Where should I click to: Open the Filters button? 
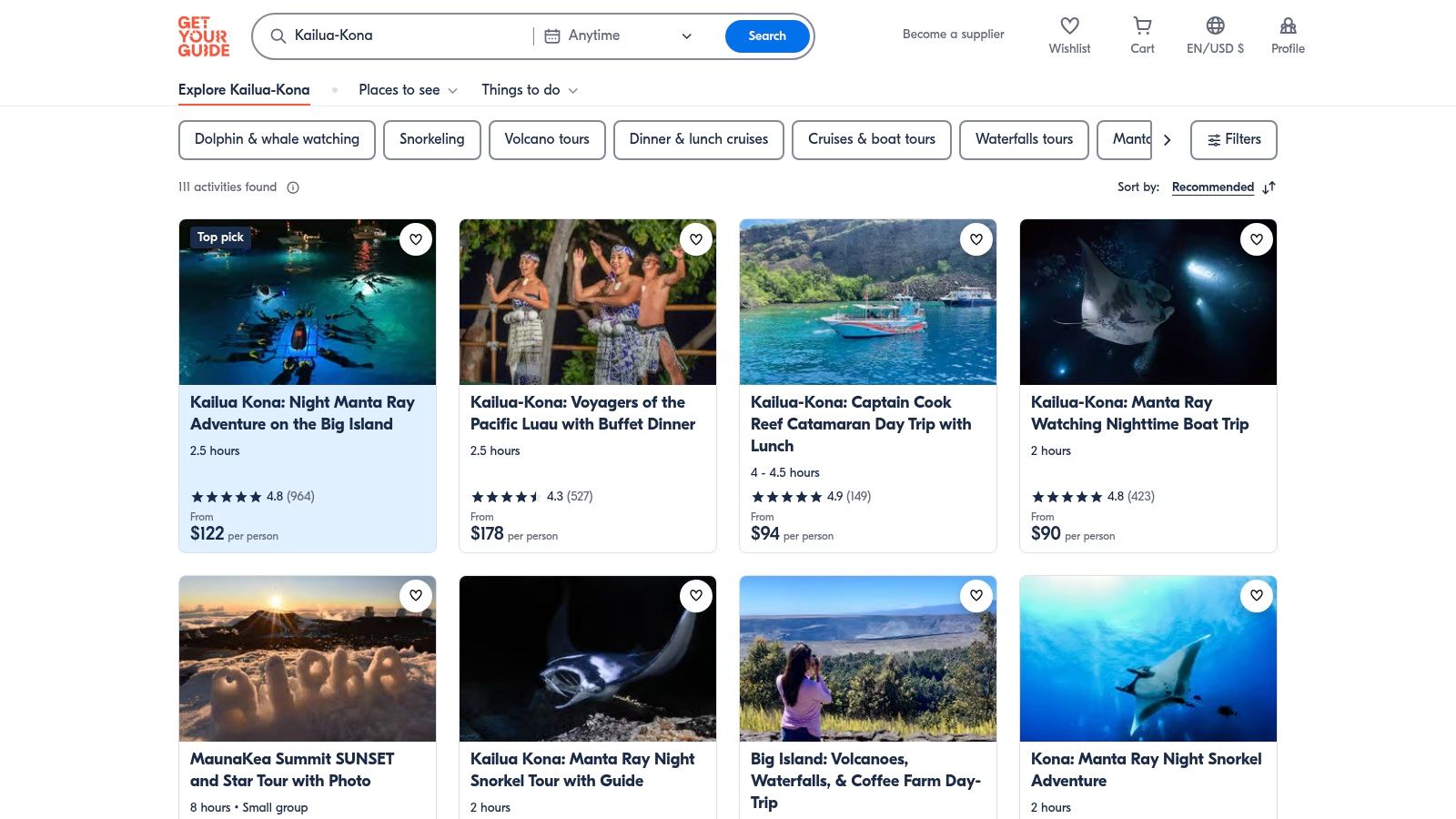coord(1233,140)
